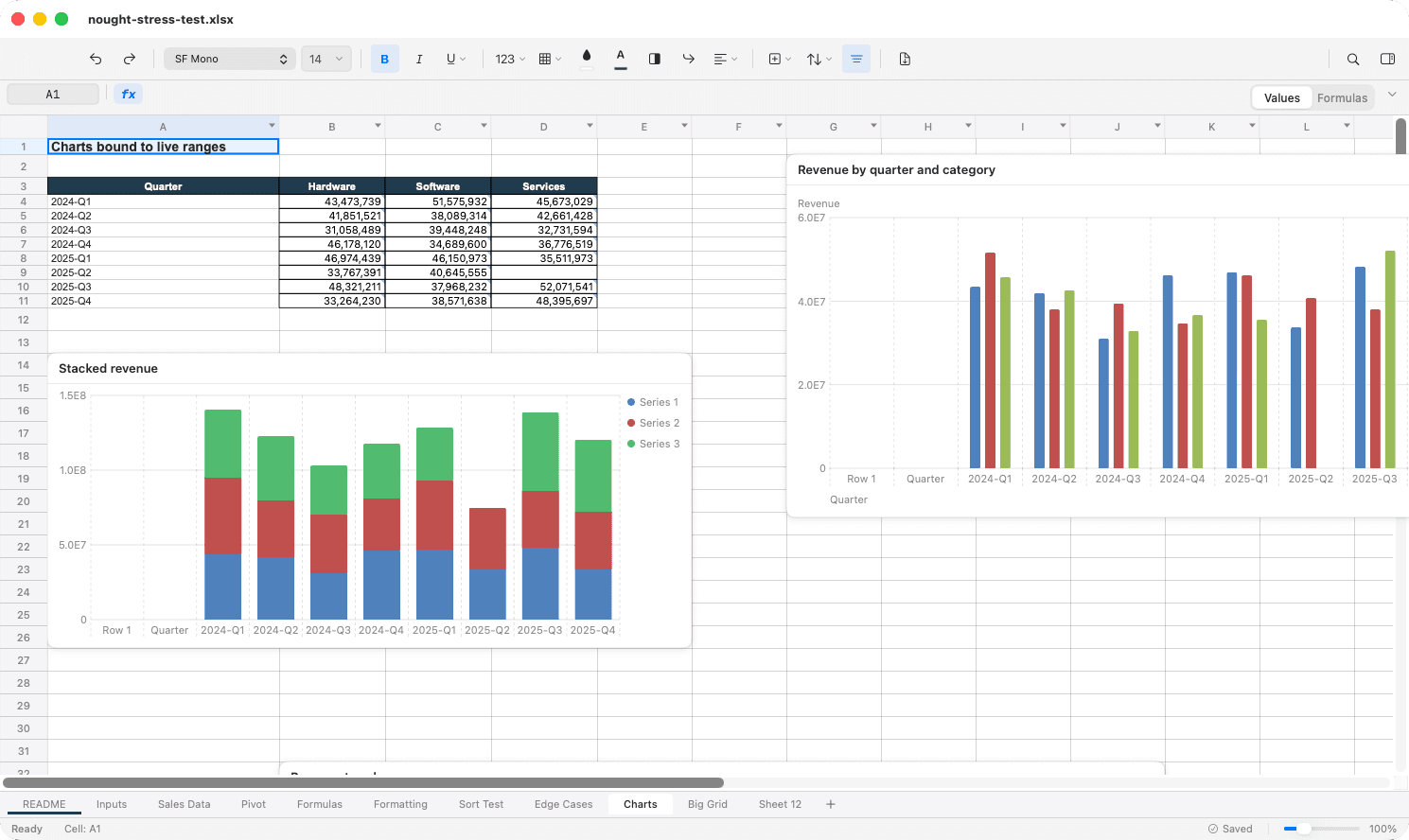Click the search magnifier icon
Image resolution: width=1409 pixels, height=840 pixels.
[1353, 59]
